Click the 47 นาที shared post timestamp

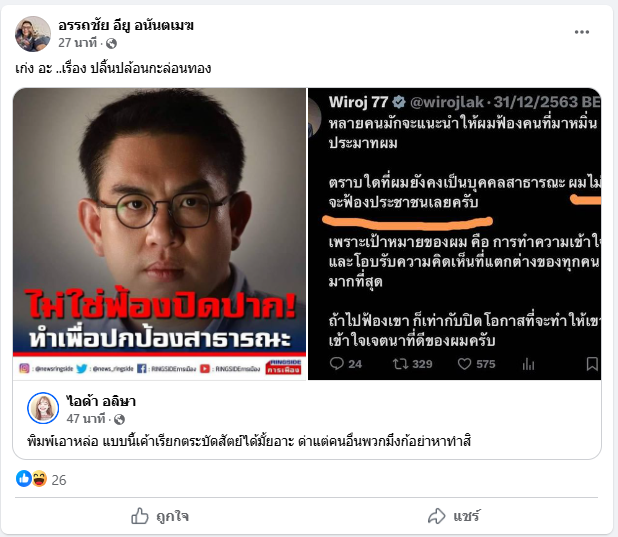[86, 419]
